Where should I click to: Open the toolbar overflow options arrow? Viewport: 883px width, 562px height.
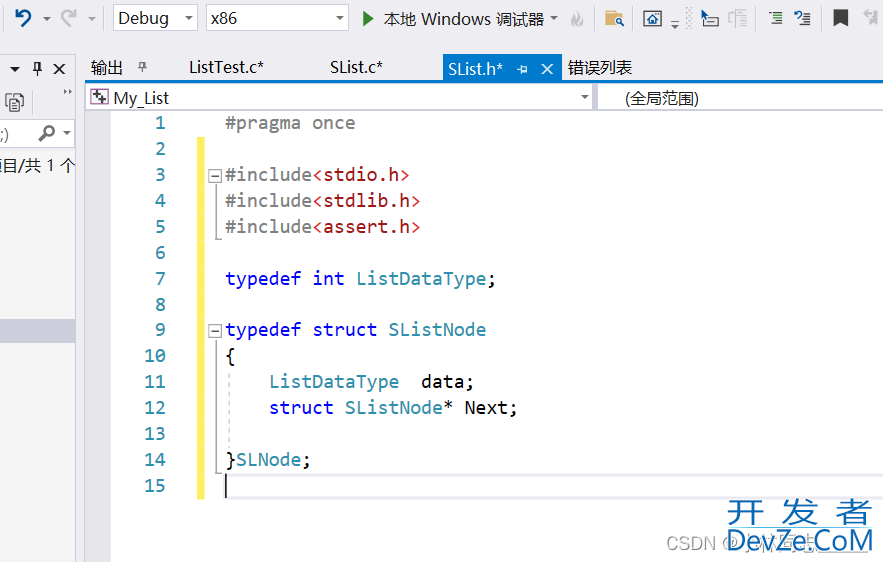pos(675,24)
